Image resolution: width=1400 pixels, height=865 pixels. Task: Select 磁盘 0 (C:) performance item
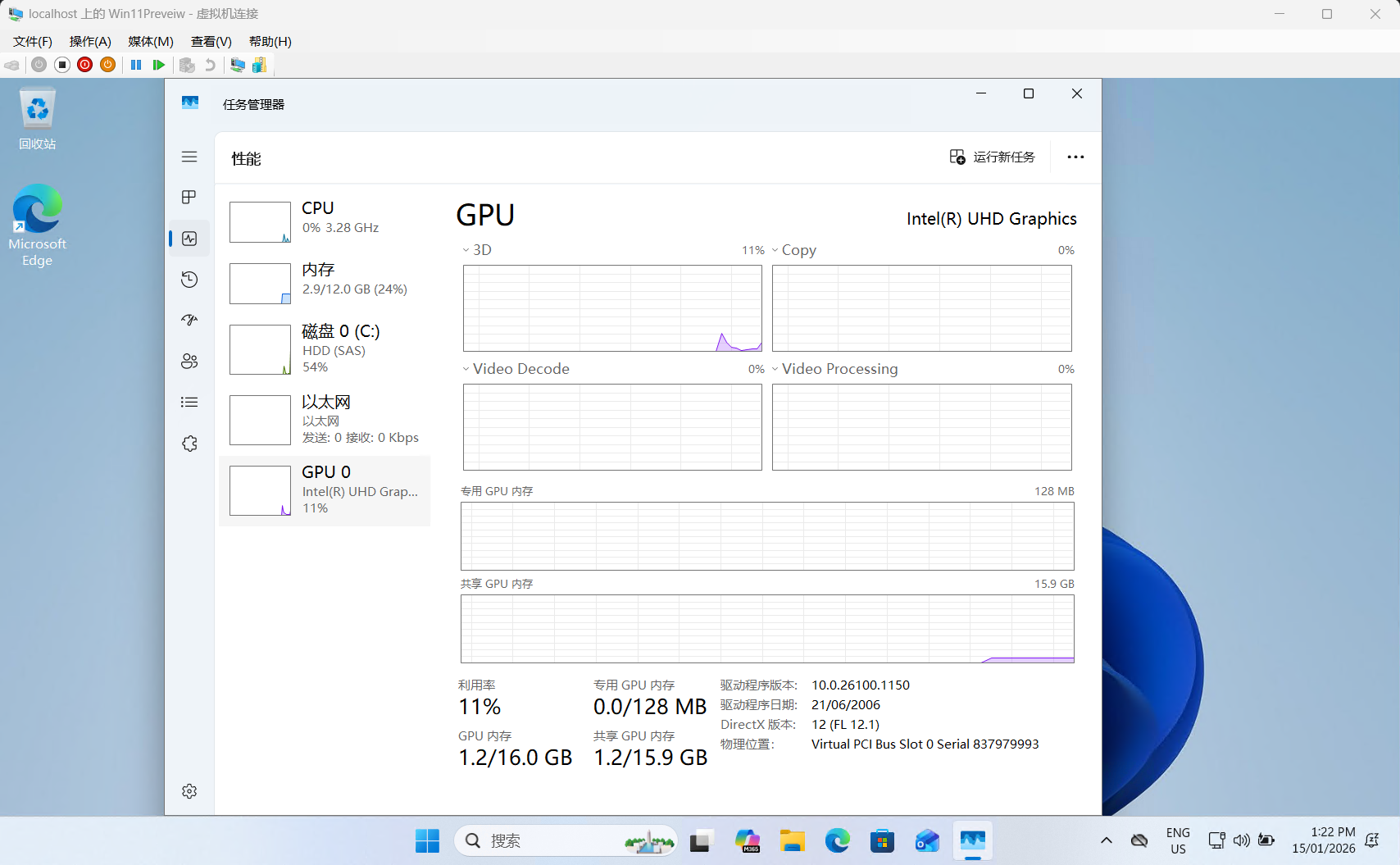pyautogui.click(x=325, y=348)
